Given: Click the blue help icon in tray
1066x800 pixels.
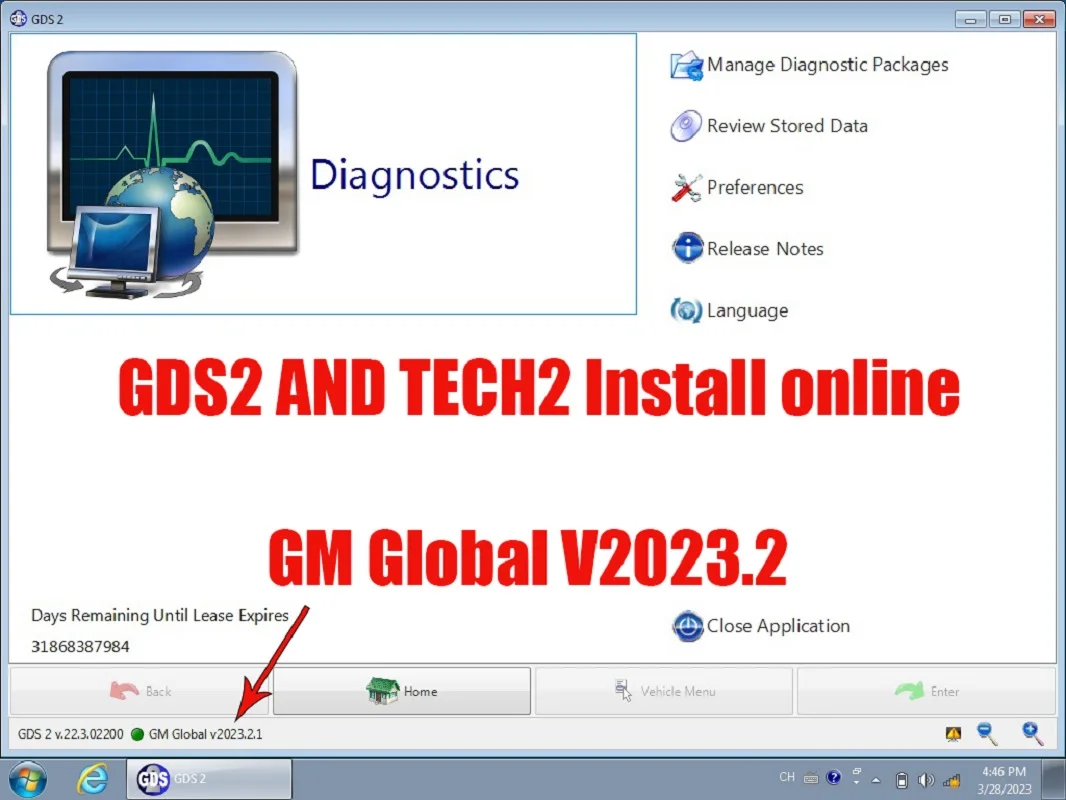Looking at the screenshot, I should [833, 778].
